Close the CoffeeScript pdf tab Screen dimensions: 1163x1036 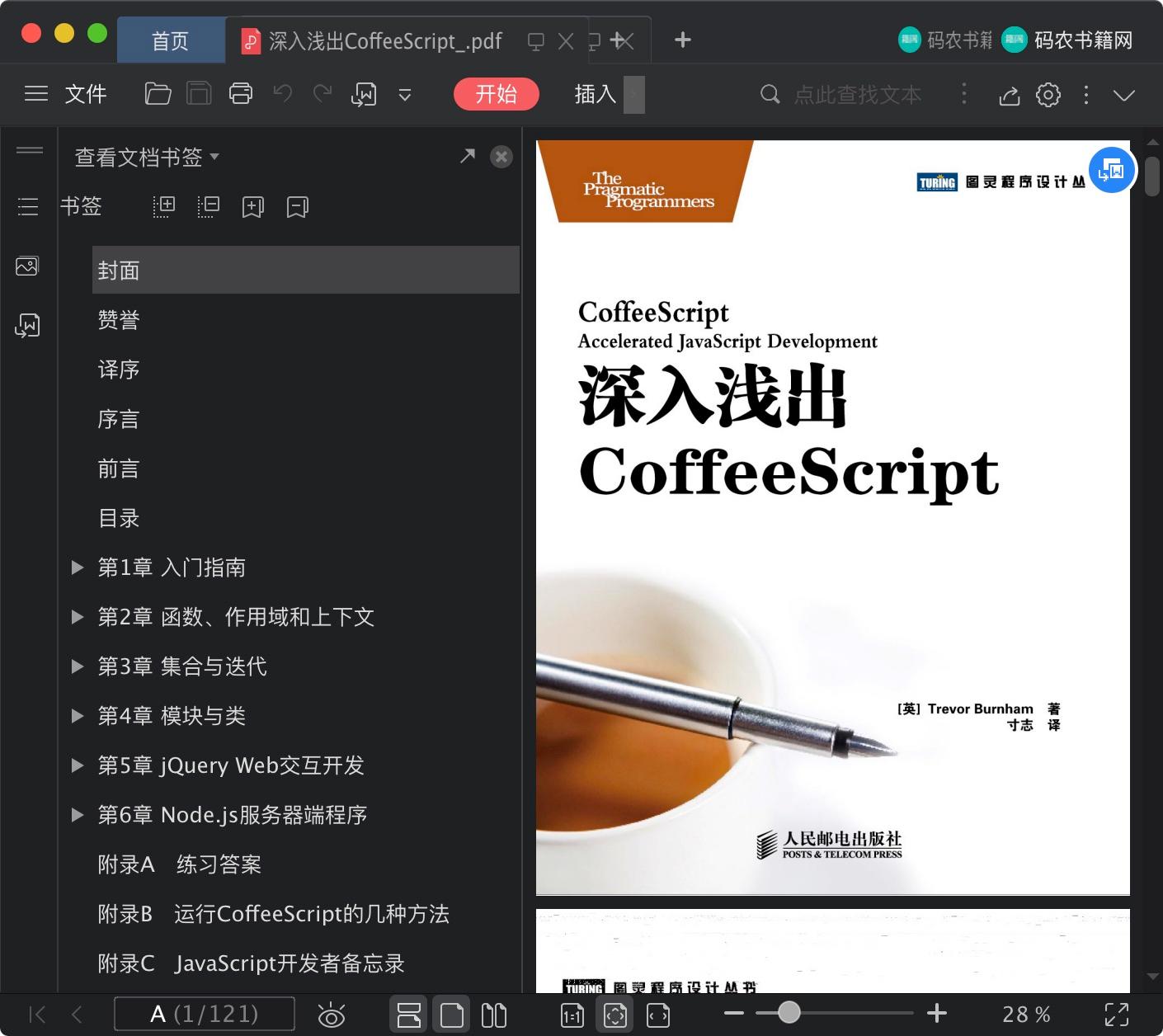pos(566,41)
